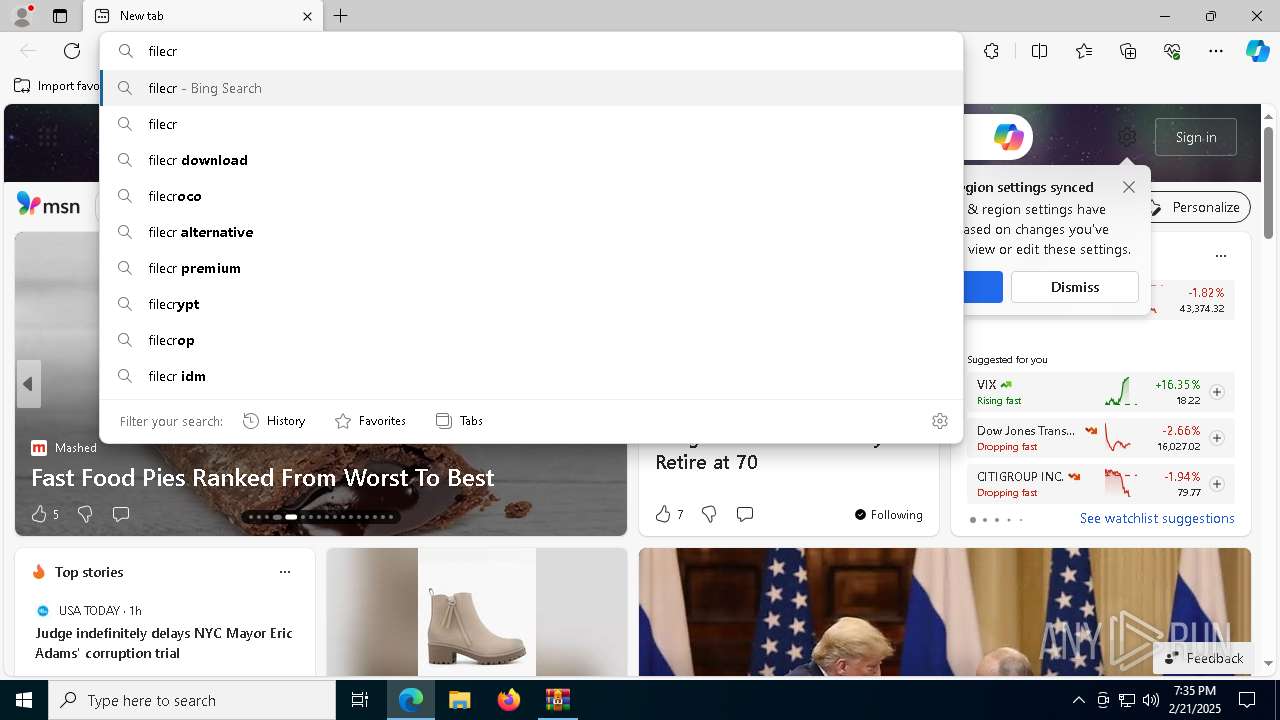
Task: Open the notification center icon
Action: pyautogui.click(x=1247, y=701)
